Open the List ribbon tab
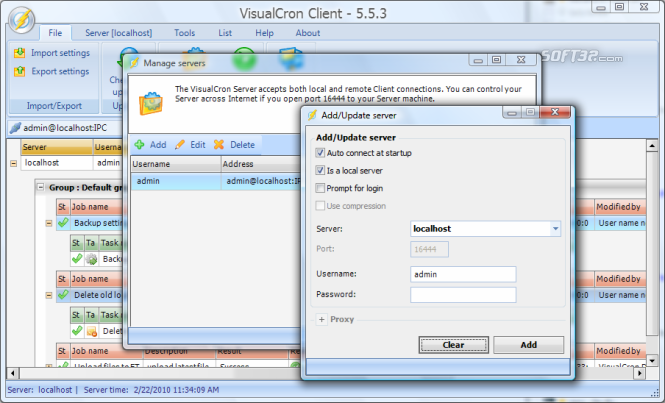Viewport: 665px width, 403px height. coord(225,33)
